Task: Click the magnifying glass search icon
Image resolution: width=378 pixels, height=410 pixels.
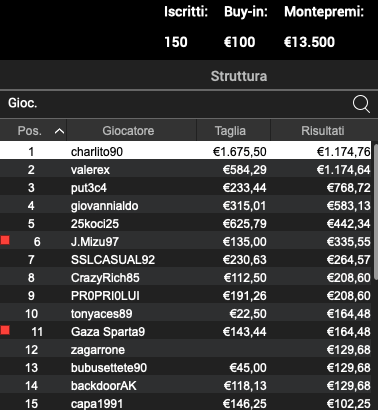Action: [x=361, y=104]
